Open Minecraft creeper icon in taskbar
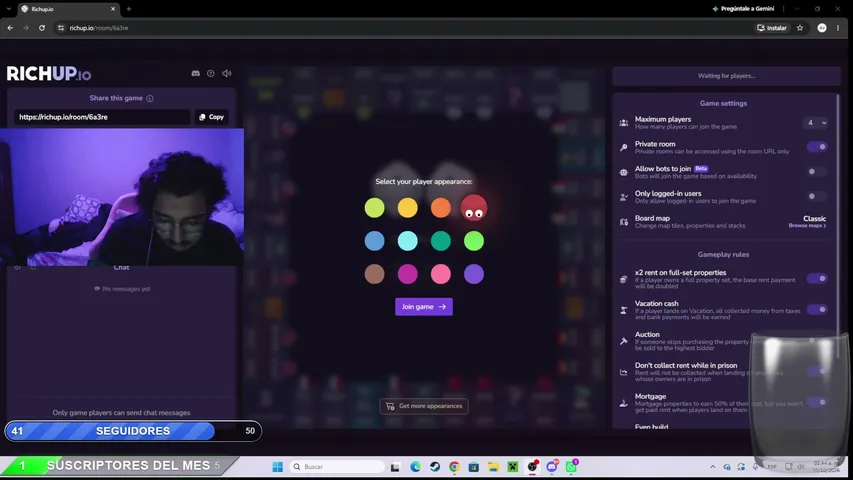 512,467
